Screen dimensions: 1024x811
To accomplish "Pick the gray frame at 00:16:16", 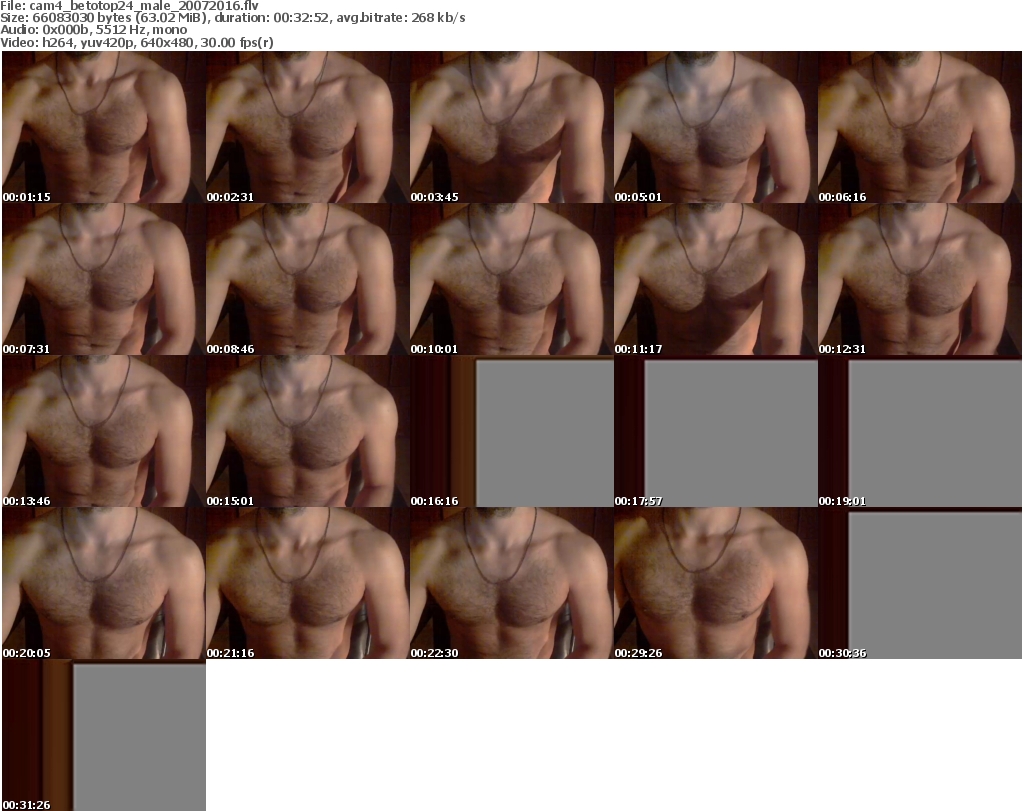I will coord(511,432).
